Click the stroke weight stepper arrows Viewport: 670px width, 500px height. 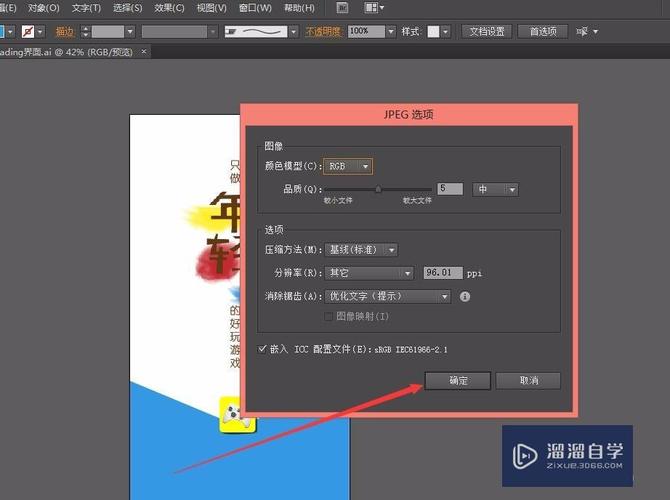coord(85,31)
